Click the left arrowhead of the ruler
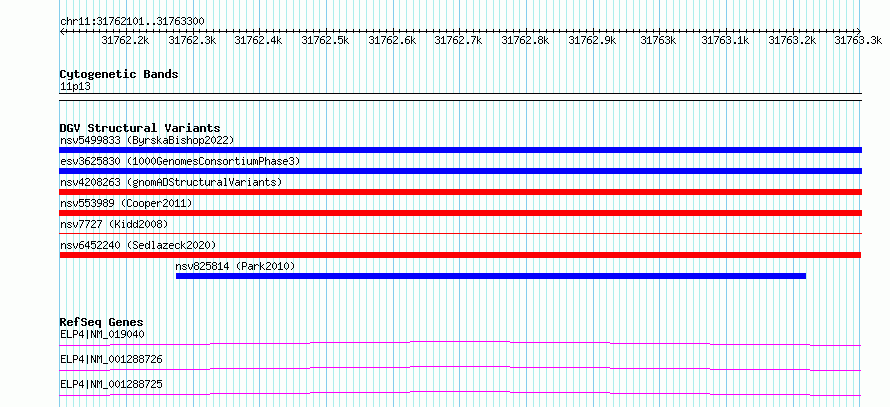This screenshot has height=407, width=890. [62, 31]
